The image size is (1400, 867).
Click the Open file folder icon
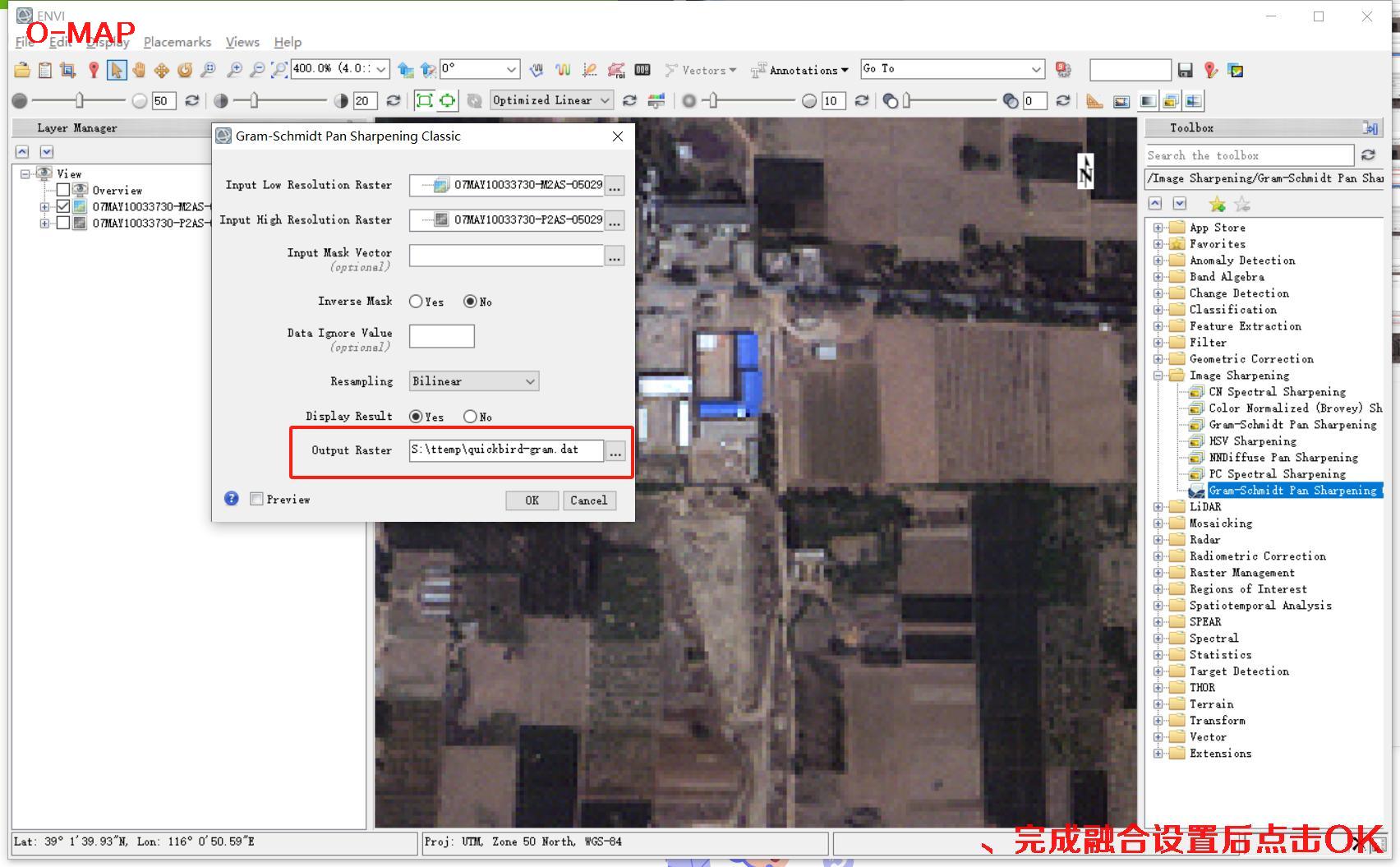tap(22, 71)
